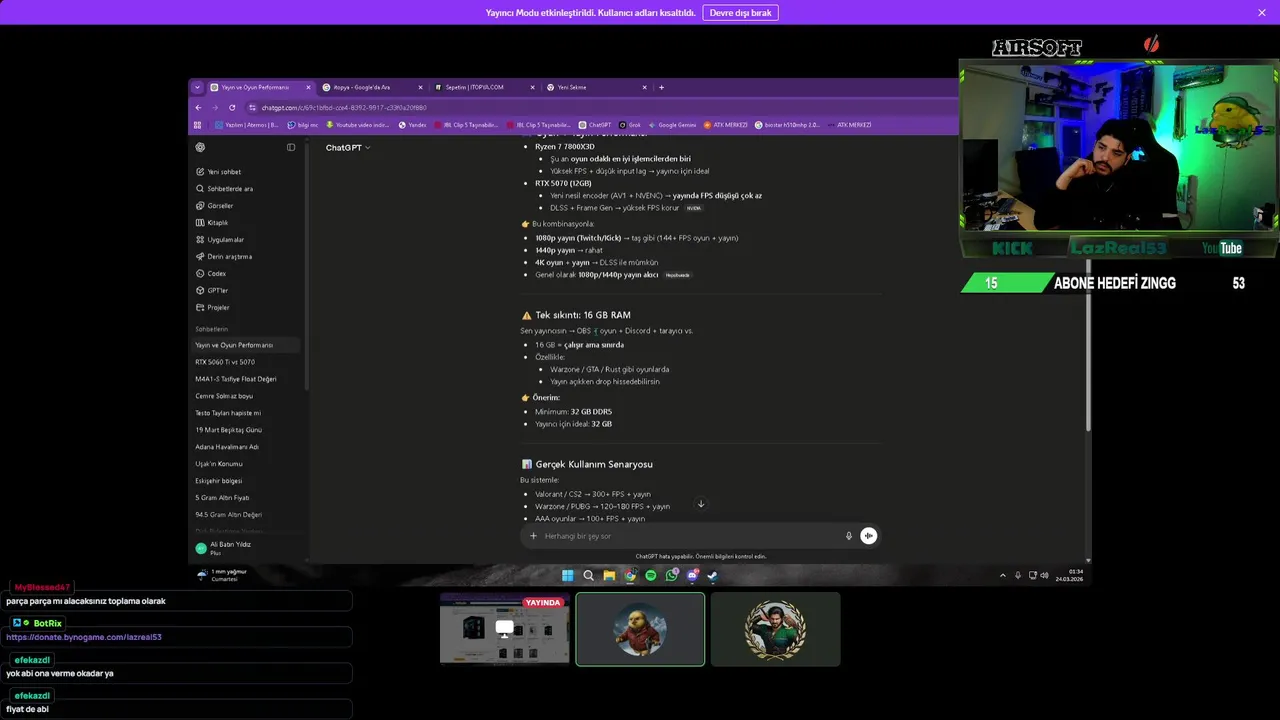Switch to Yayın ve Oyun Performansı tab
Viewport: 1280px width, 720px height.
(262, 87)
